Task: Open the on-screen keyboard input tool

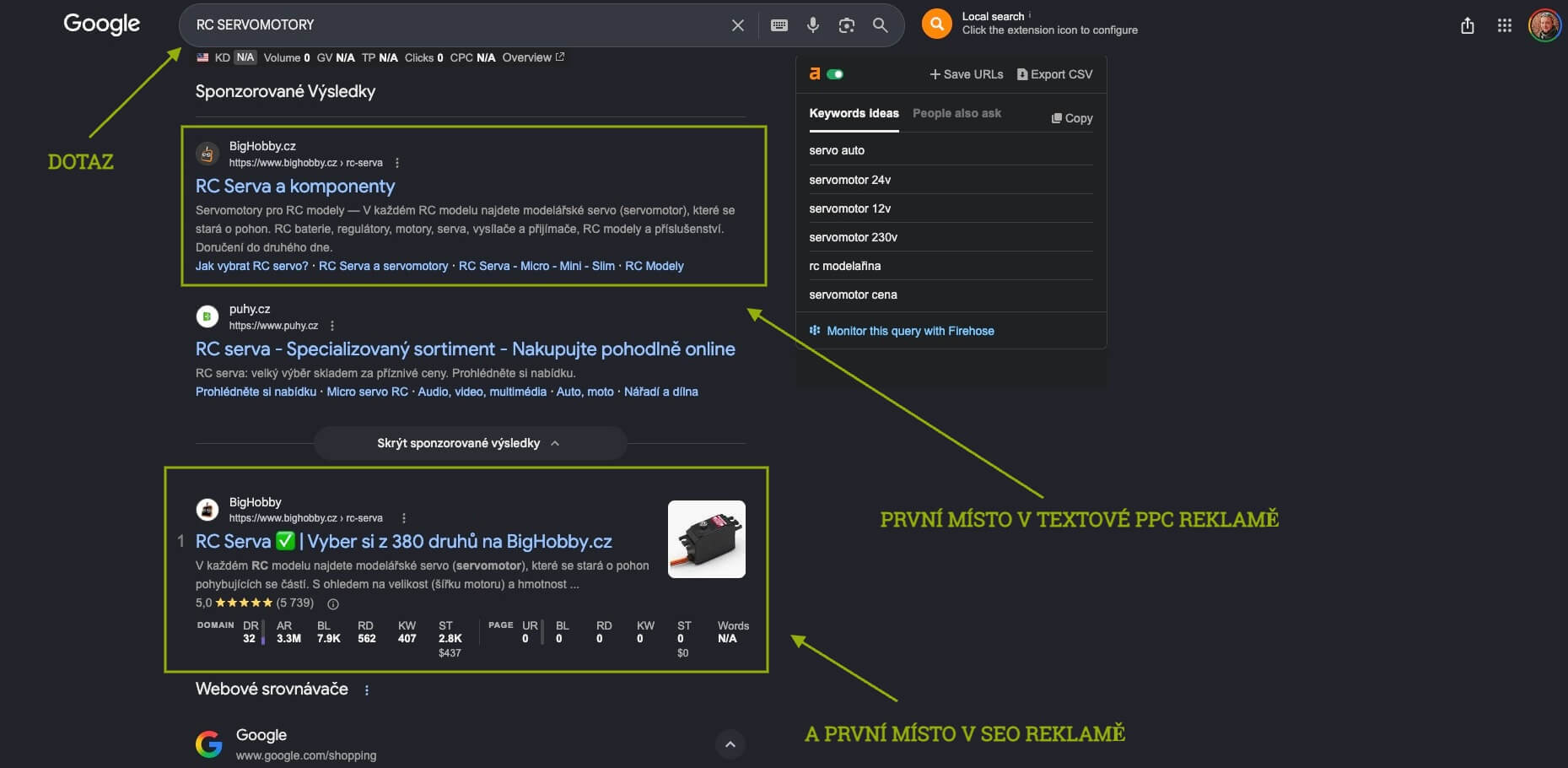Action: coord(779,25)
